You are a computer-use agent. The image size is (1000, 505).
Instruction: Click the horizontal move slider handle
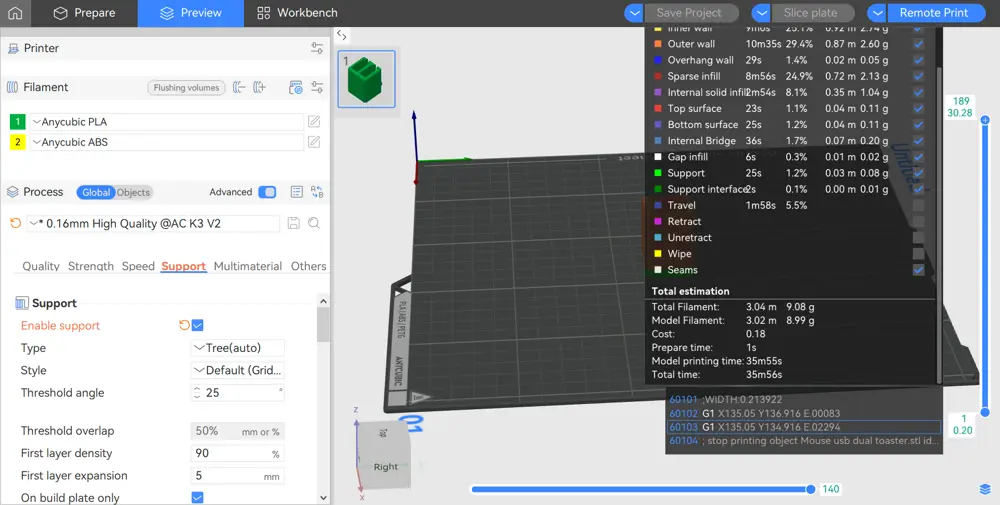(x=811, y=489)
